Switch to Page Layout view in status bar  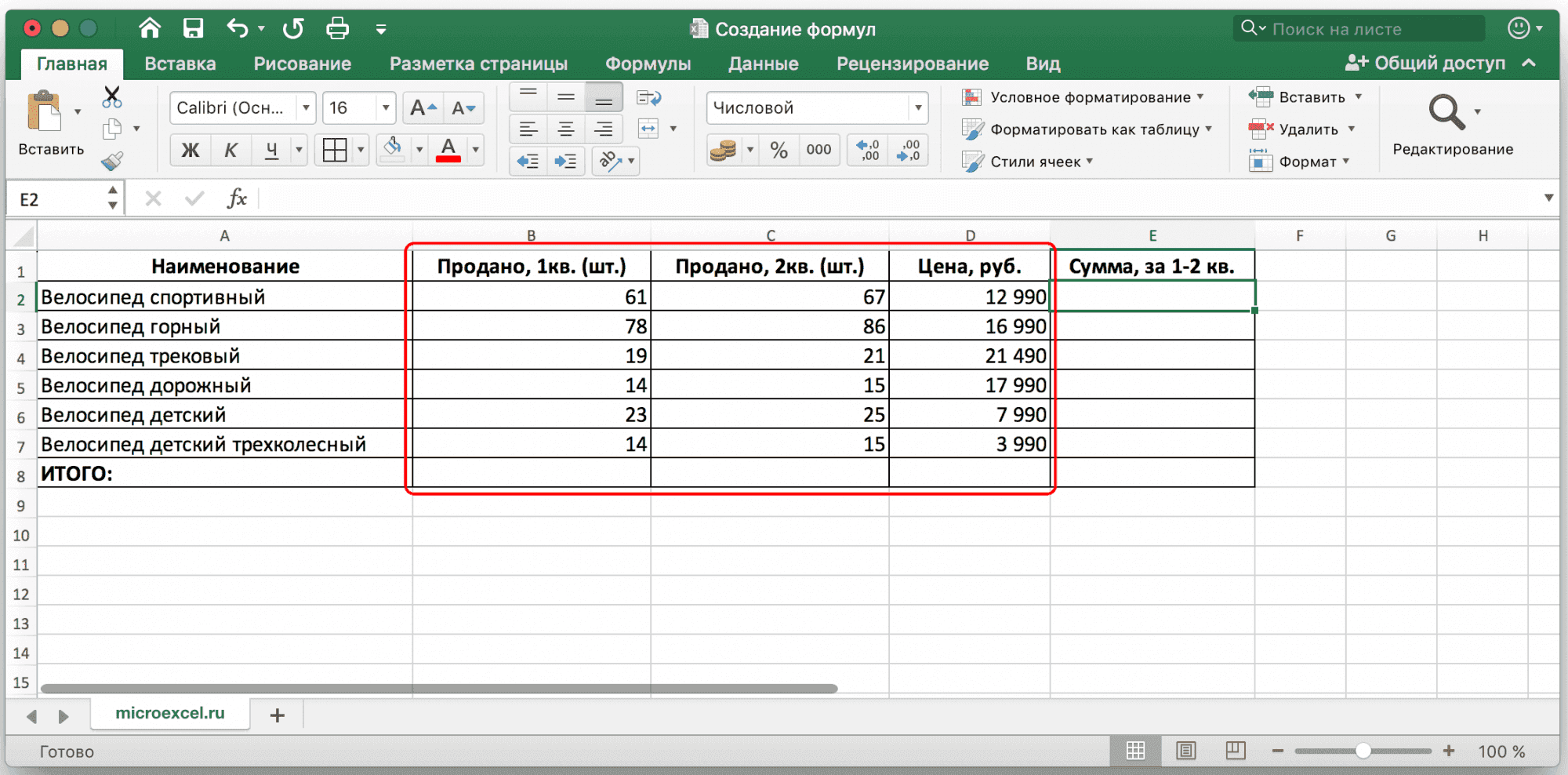1185,751
